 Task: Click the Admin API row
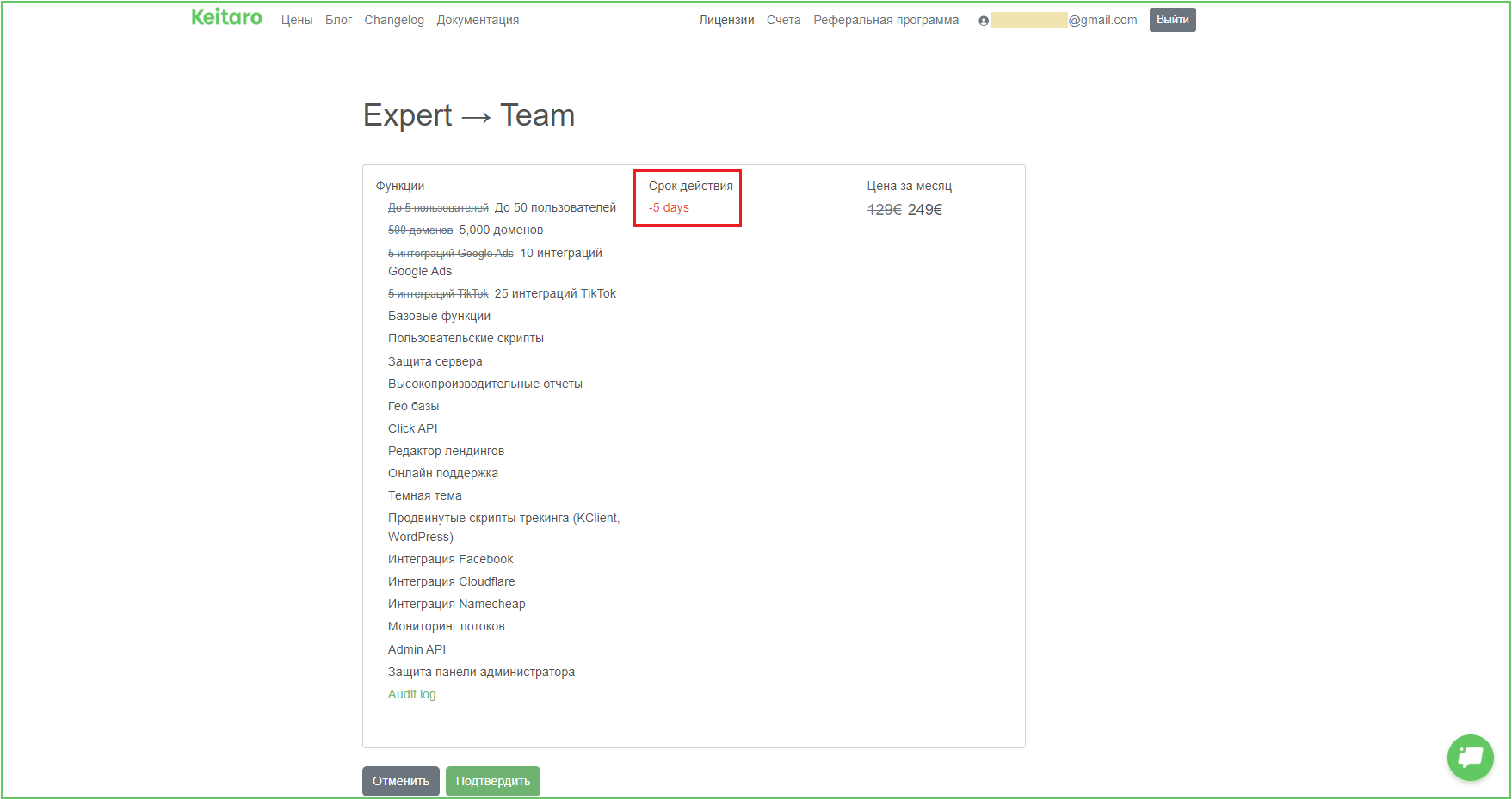pos(417,649)
